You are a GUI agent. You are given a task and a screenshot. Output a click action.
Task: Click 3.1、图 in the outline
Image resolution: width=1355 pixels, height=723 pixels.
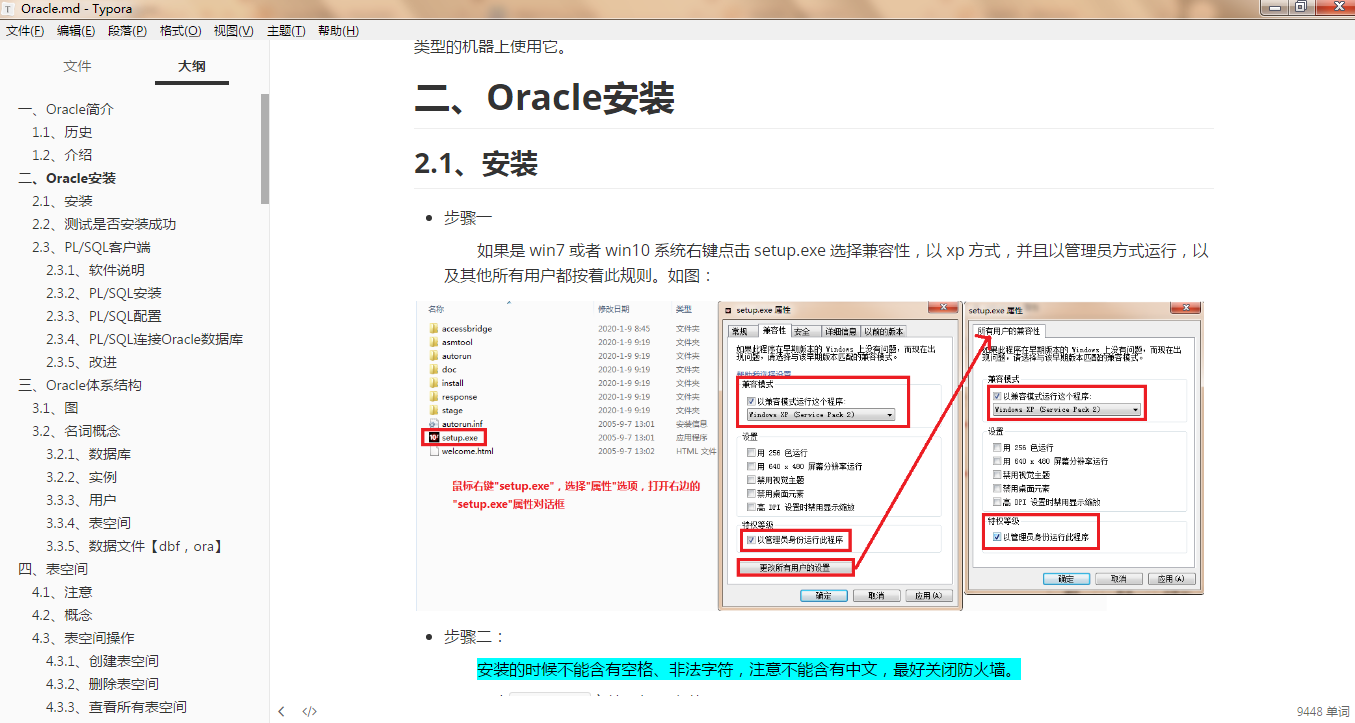coord(55,408)
